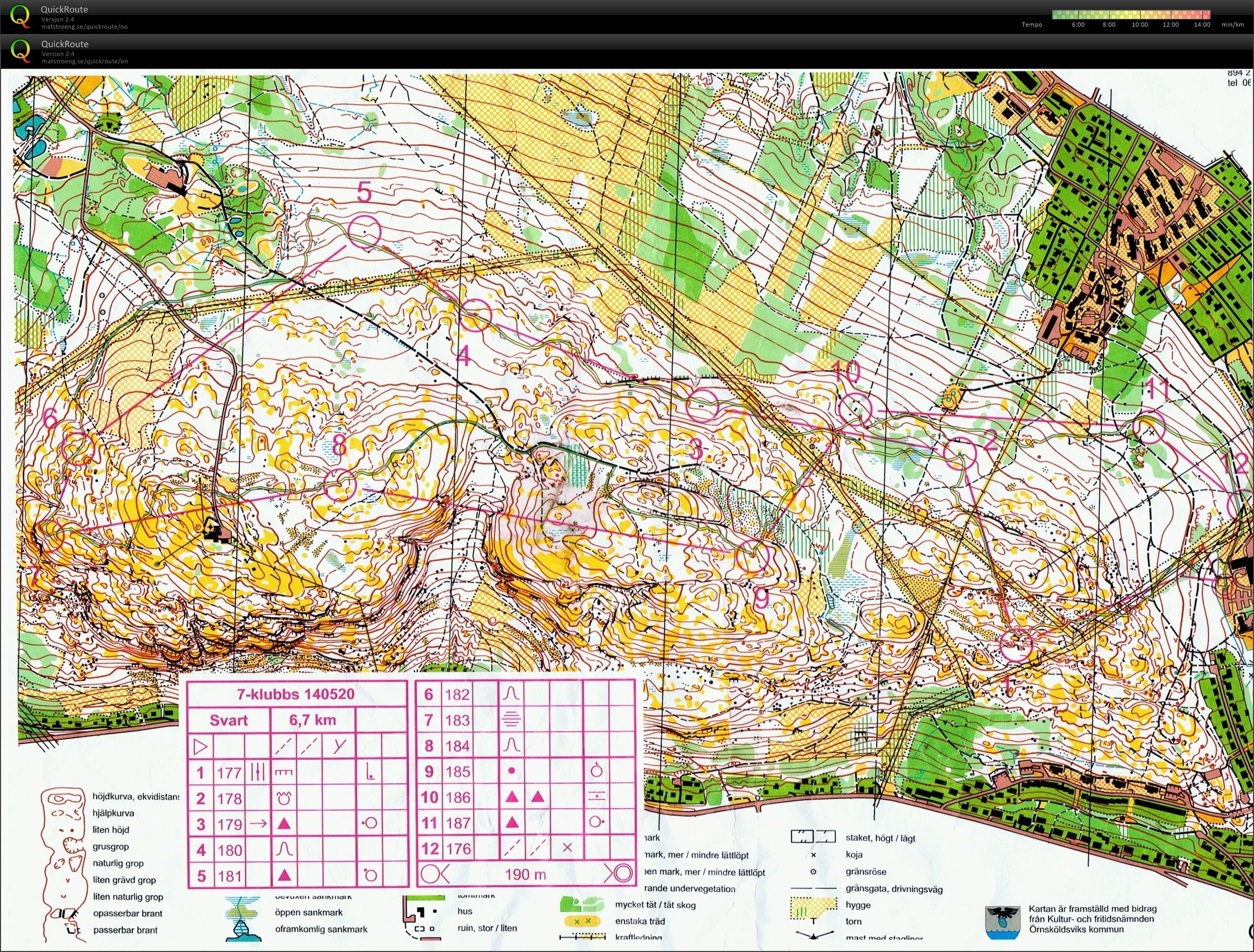Image resolution: width=1254 pixels, height=952 pixels.
Task: Click the '7-klubbs 140520' course title
Action: click(x=295, y=694)
